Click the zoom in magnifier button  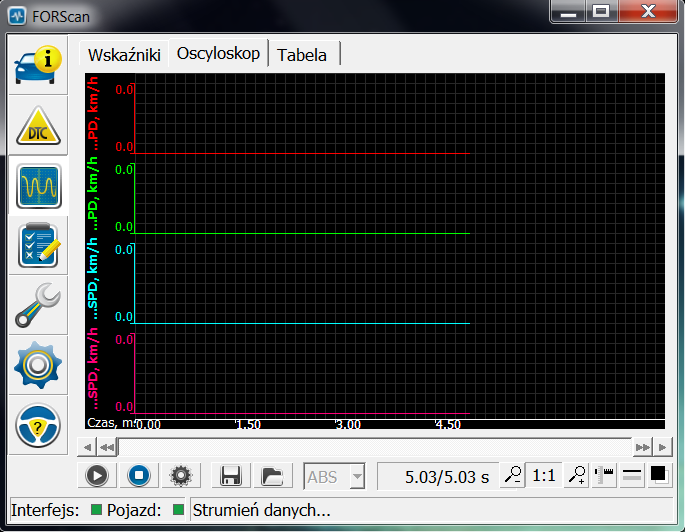point(577,476)
